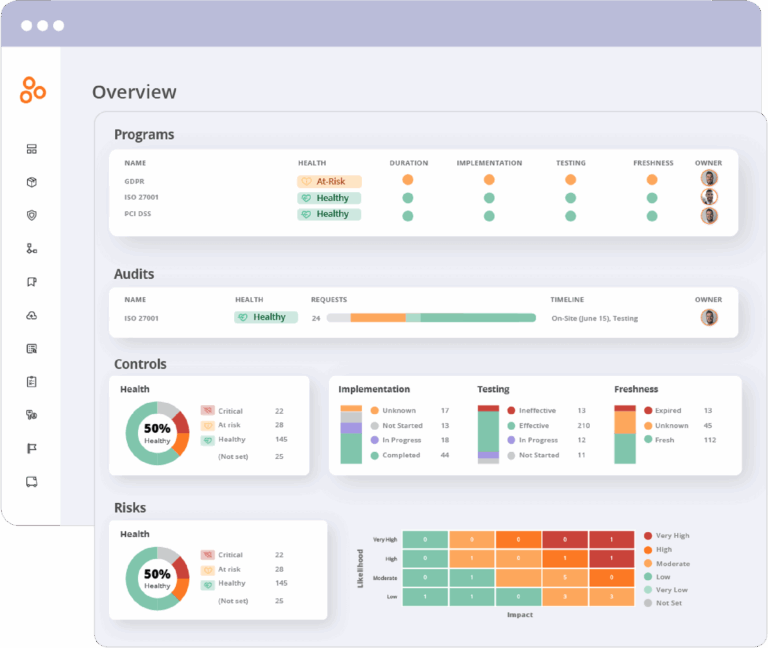Screen dimensions: 768x648
Task: Click the Impact axis label
Action: [x=520, y=615]
